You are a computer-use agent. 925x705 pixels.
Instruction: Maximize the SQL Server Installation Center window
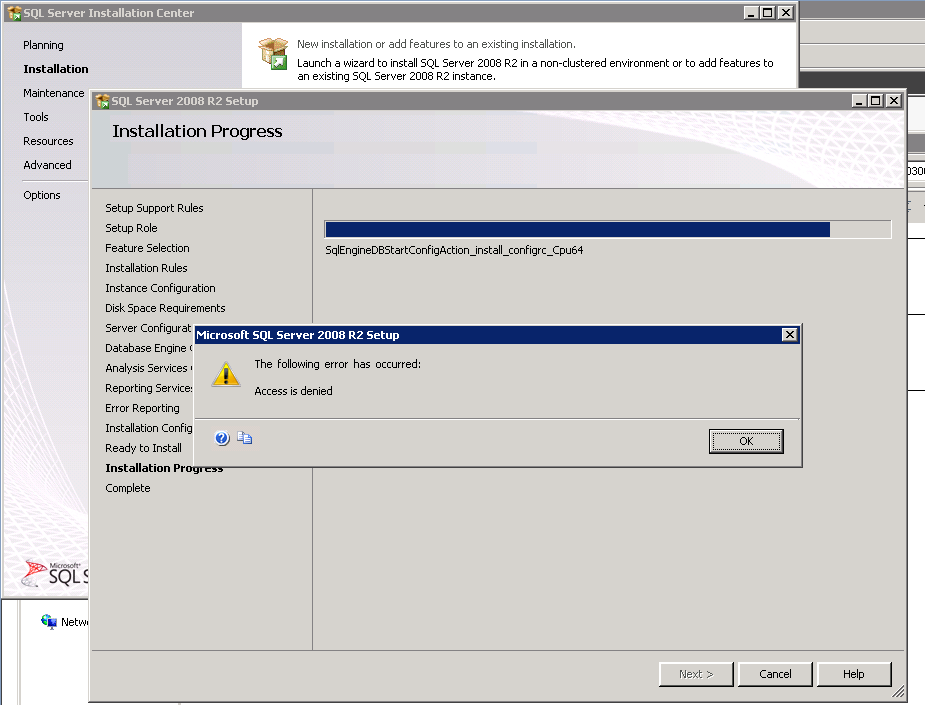pyautogui.click(x=767, y=12)
